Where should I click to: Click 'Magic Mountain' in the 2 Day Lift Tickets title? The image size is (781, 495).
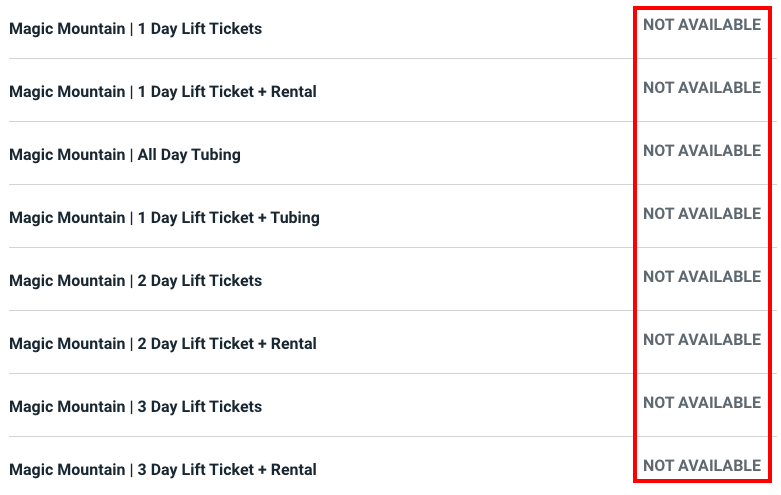66,281
